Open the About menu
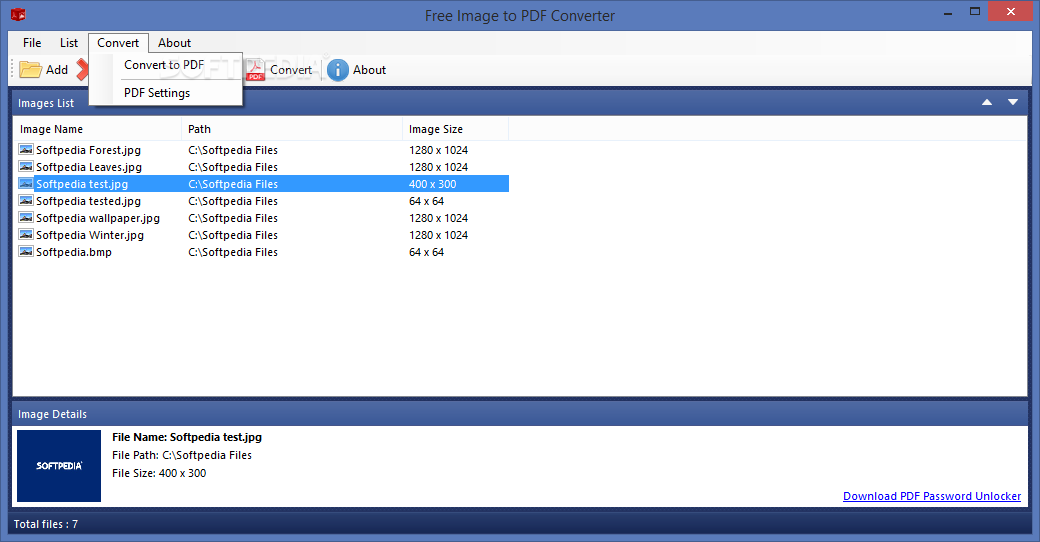The width and height of the screenshot is (1040, 542). coord(174,42)
